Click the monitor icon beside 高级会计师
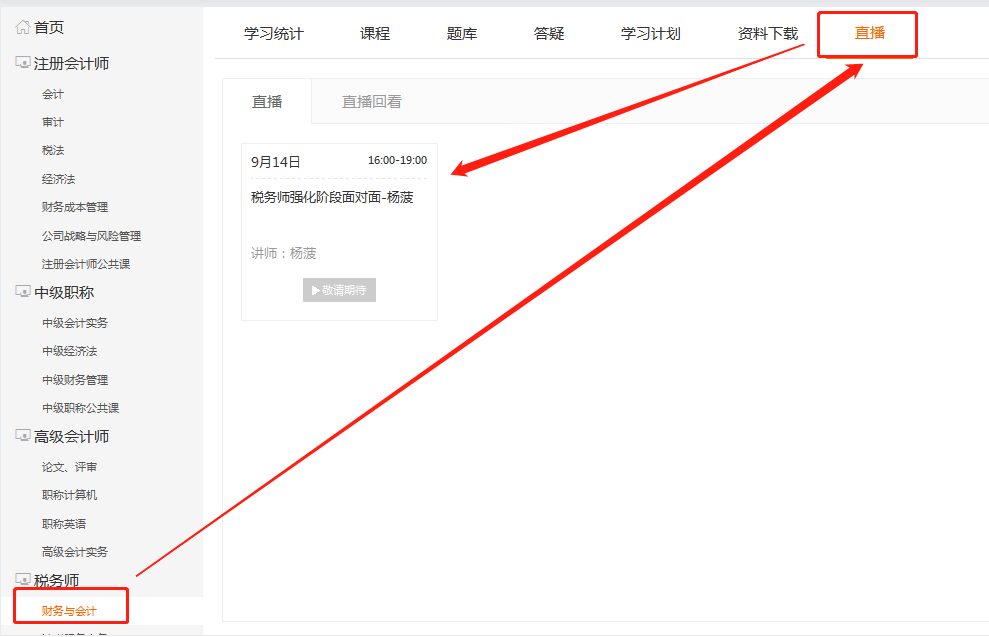 pyautogui.click(x=20, y=435)
